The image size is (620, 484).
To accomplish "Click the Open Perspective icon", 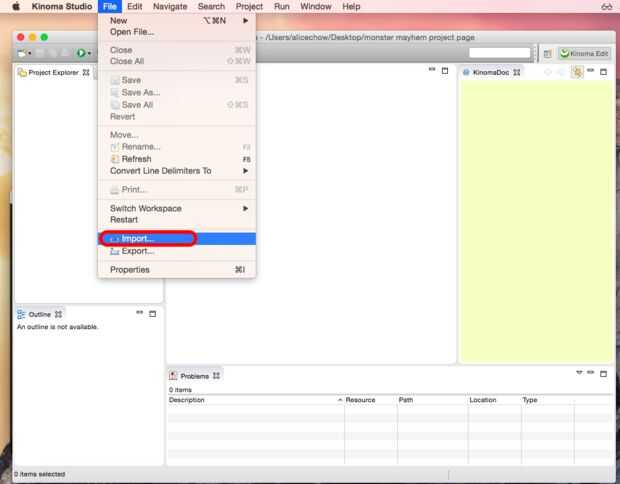I will tap(548, 54).
